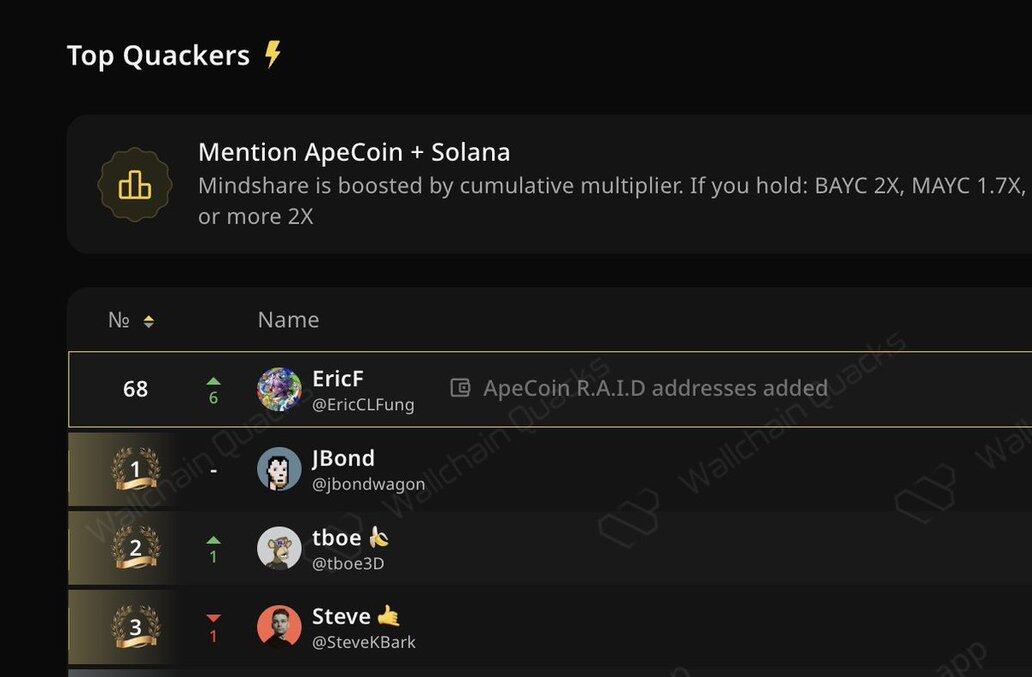Click the third place laurel badge
Viewport: 1032px width, 677px height.
(x=136, y=626)
